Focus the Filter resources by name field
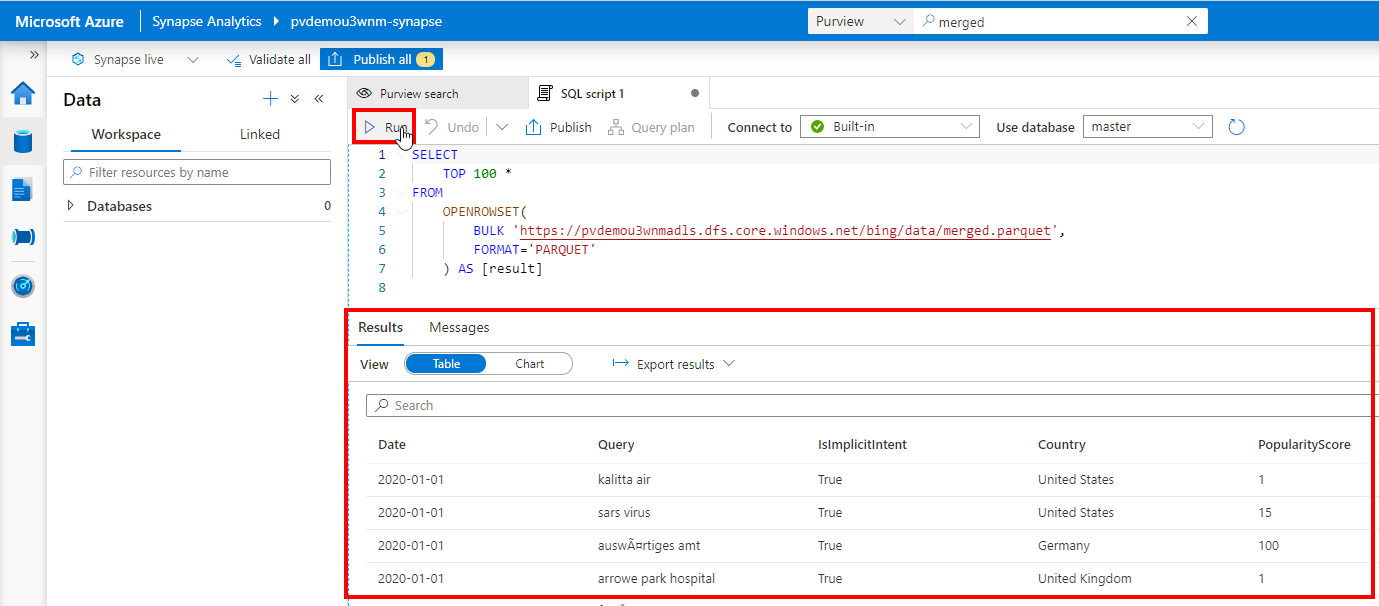 click(197, 172)
